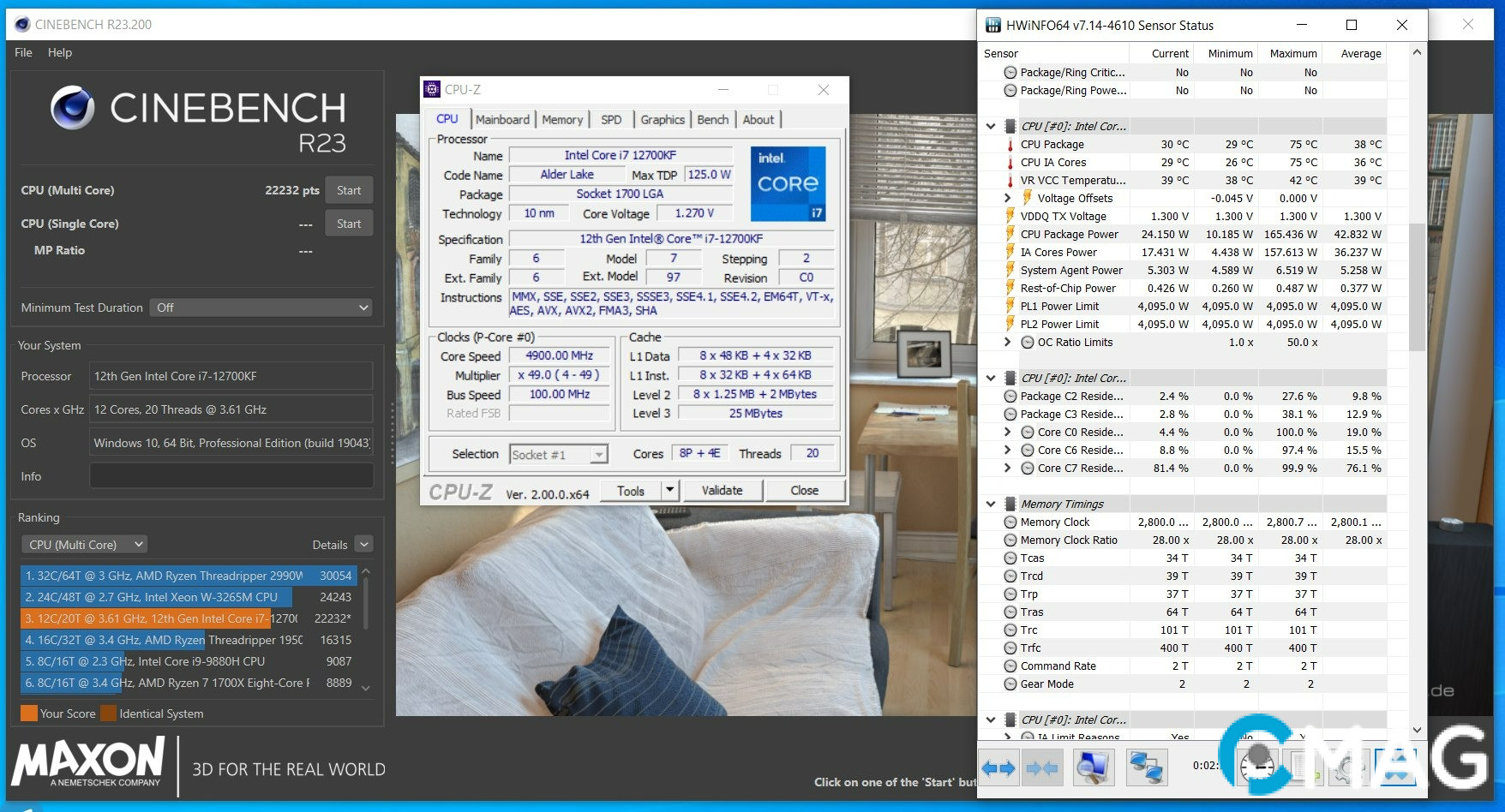Click the networked computers icon in HWiNFO
This screenshot has width=1505, height=812.
pos(1146,767)
